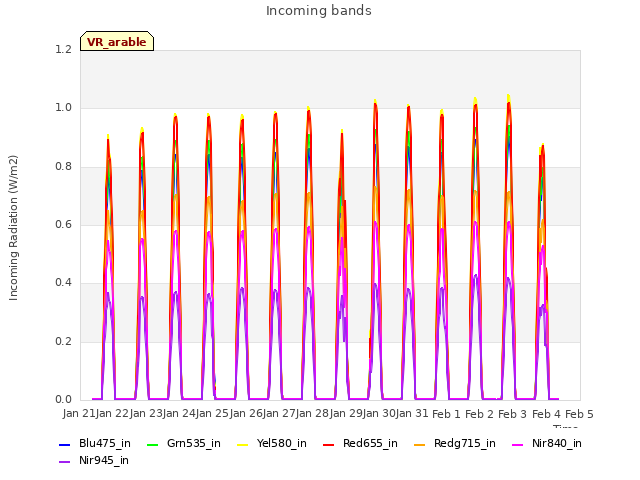Click the 1.2 y-axis tick label

tap(63, 49)
